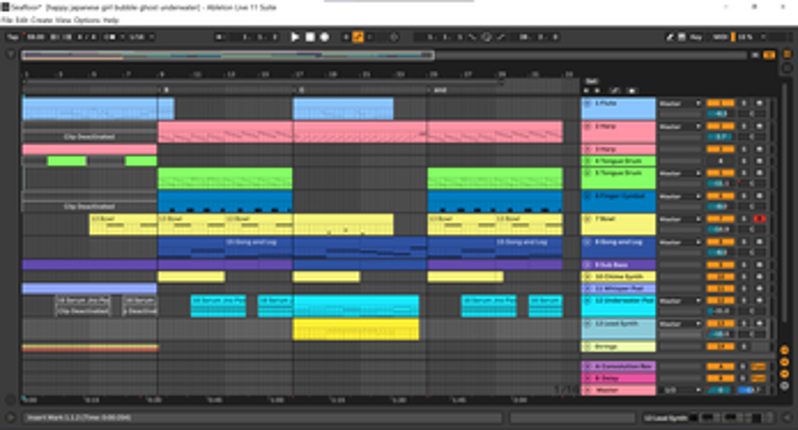Unfold the 9 Sub Bass track
The height and width of the screenshot is (430, 798).
[x=587, y=265]
